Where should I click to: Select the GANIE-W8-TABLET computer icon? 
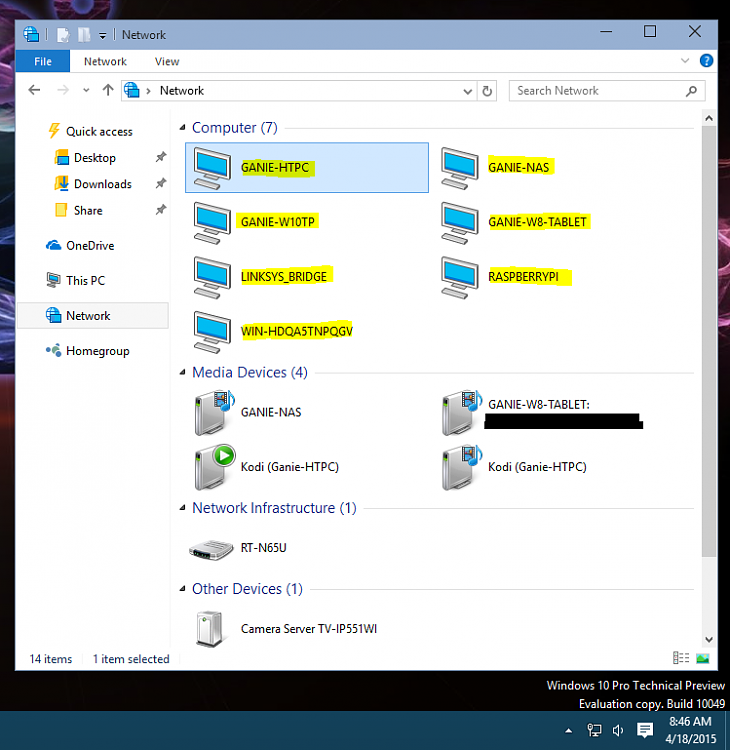pyautogui.click(x=459, y=222)
